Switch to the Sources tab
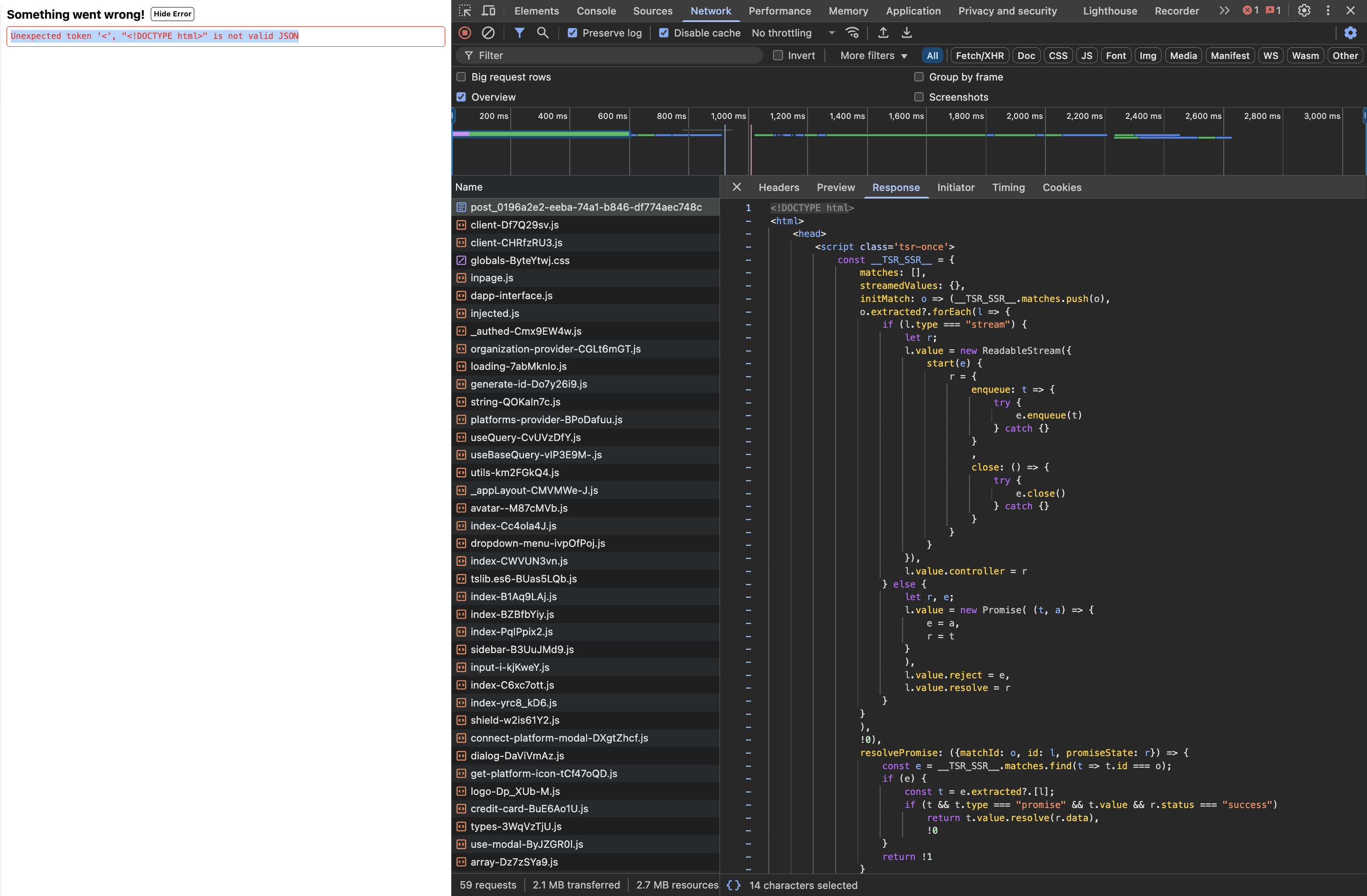 (653, 11)
